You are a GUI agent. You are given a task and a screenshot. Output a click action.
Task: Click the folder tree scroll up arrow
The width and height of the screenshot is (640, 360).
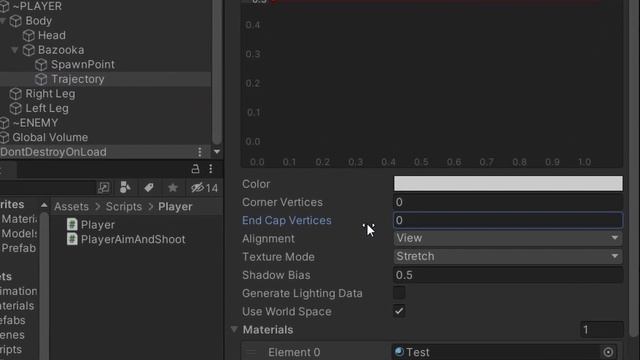(x=44, y=205)
